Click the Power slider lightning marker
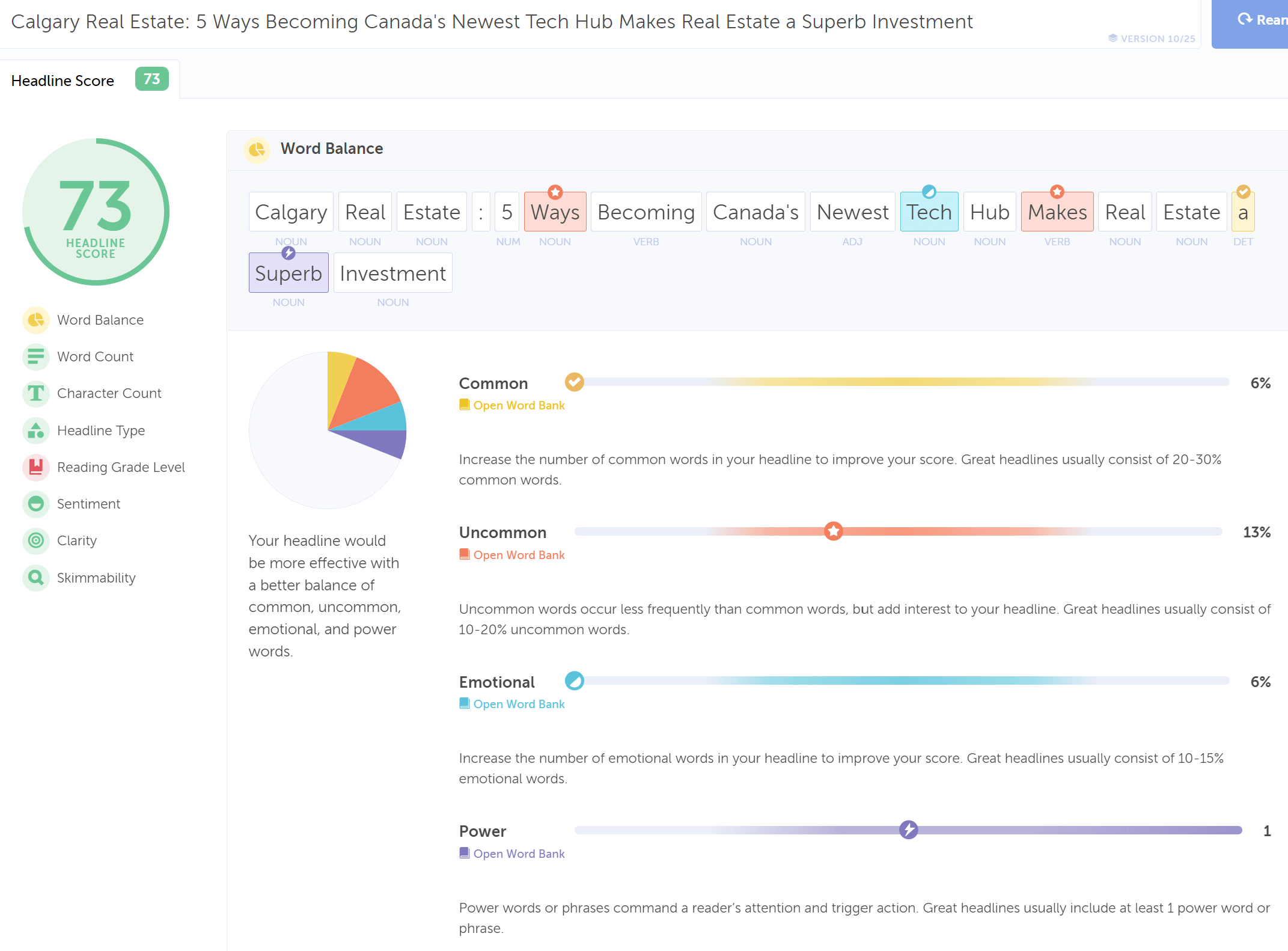Screen dimensions: 1288x951 (908, 830)
